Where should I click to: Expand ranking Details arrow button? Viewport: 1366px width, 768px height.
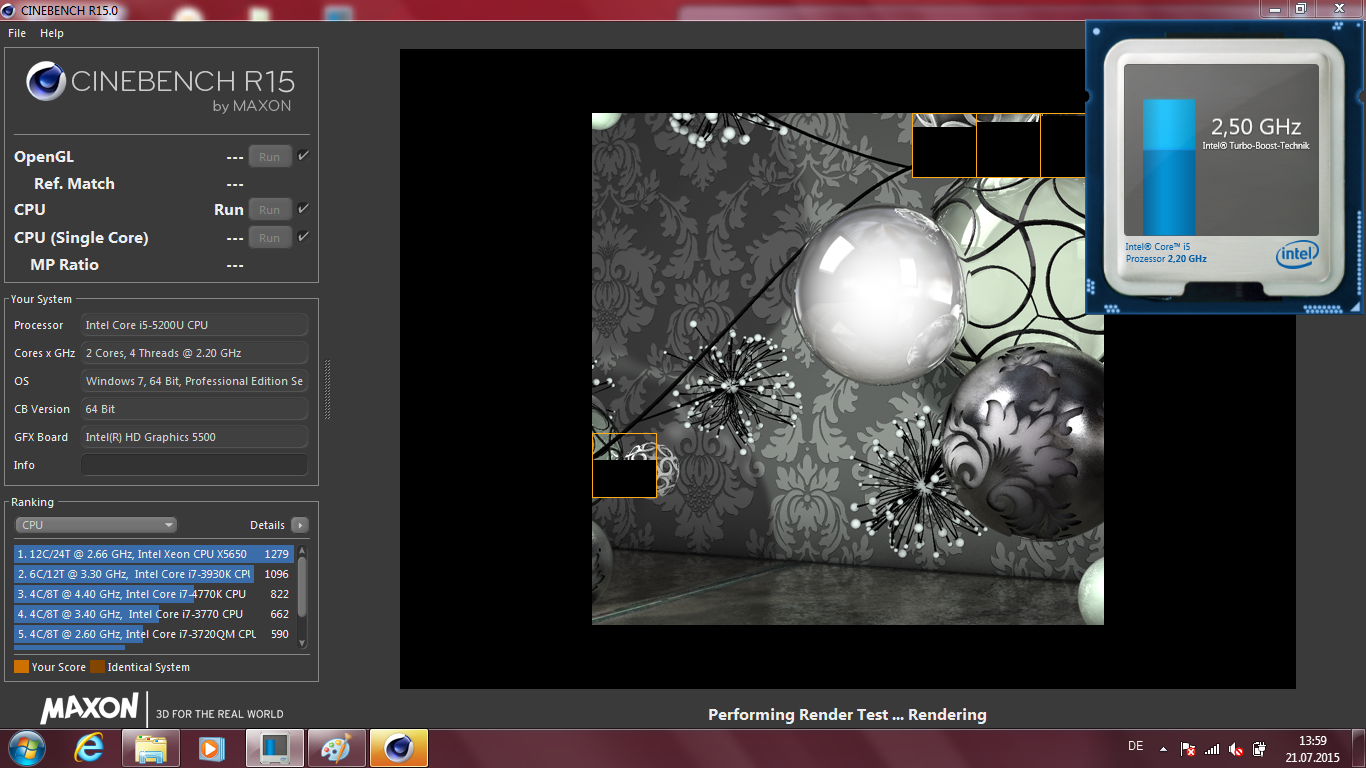tap(300, 525)
